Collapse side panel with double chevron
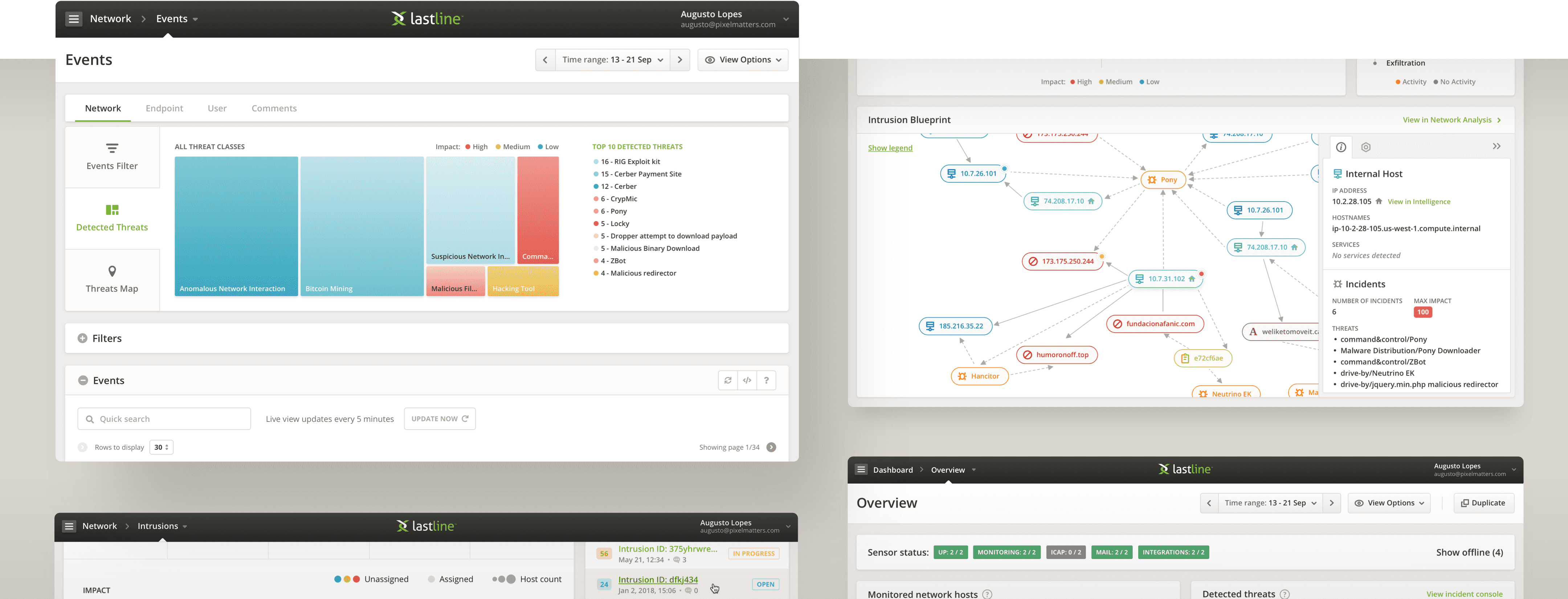The width and height of the screenshot is (1568, 599). pos(1496,147)
